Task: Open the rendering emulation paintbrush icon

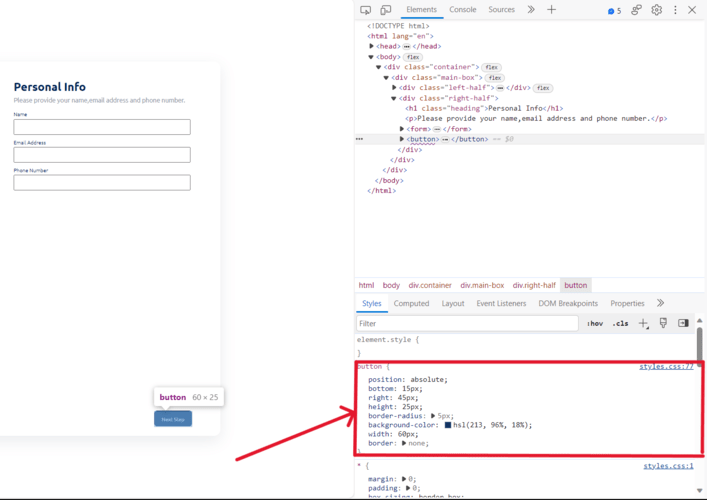Action: (663, 323)
